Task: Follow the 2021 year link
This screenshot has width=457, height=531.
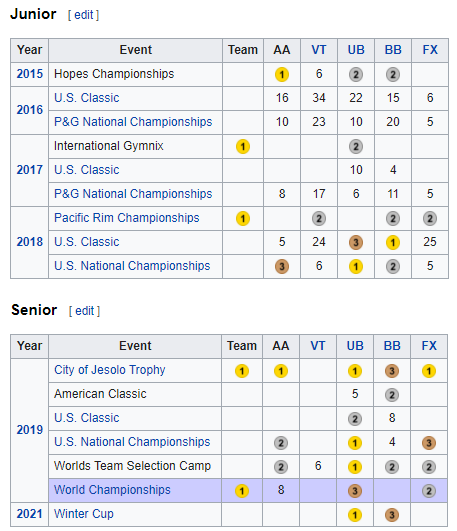Action: [30, 514]
